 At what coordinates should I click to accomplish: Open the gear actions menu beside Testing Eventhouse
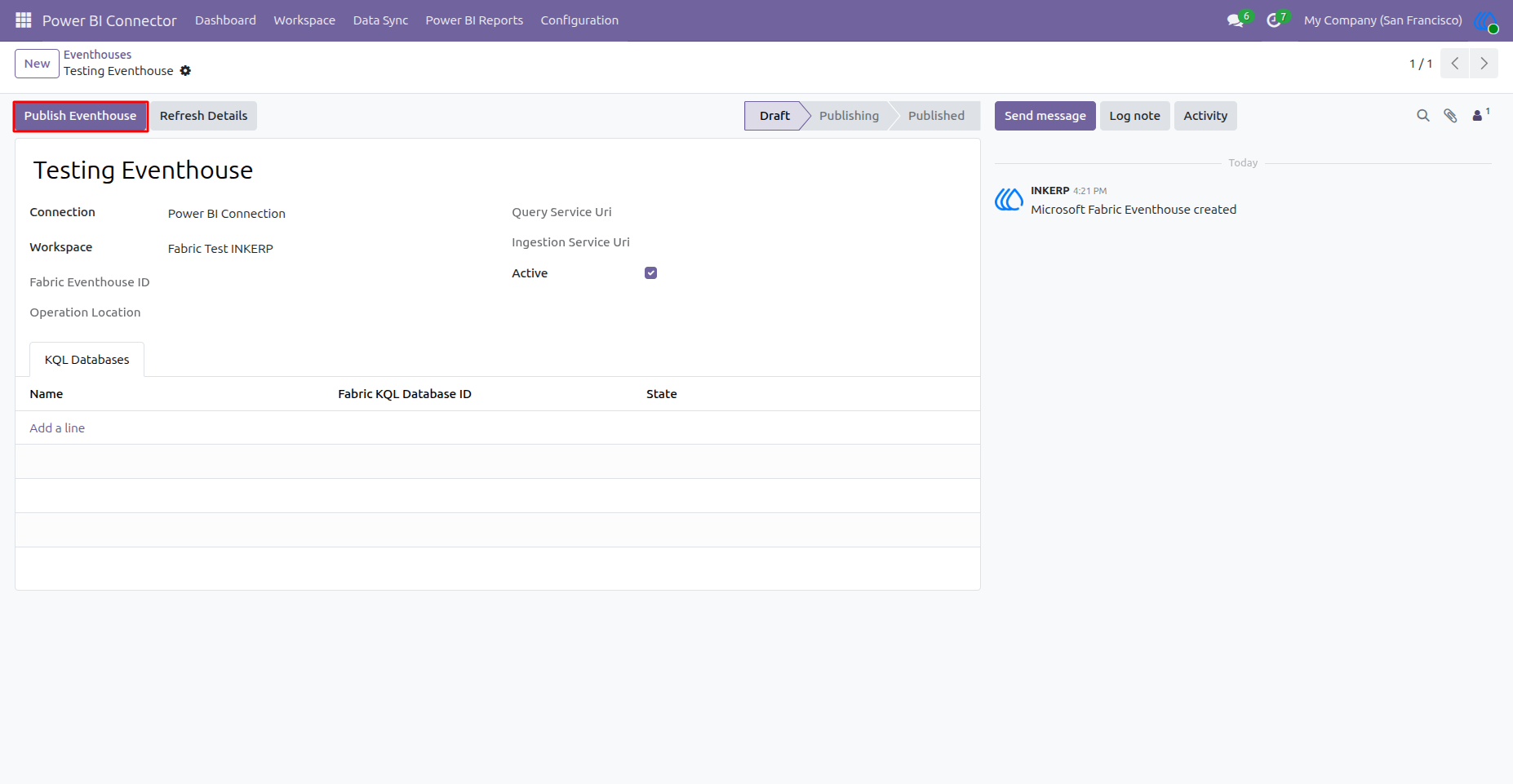[185, 71]
